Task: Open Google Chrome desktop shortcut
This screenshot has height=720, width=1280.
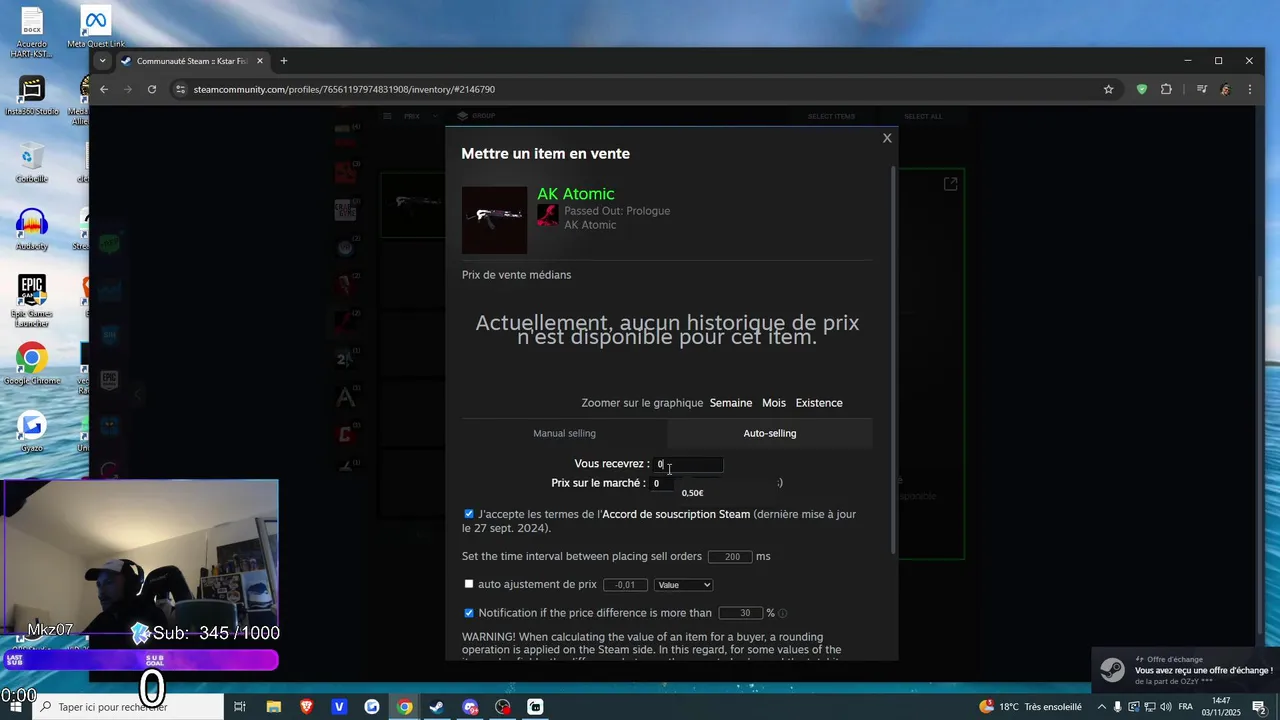Action: [32, 365]
